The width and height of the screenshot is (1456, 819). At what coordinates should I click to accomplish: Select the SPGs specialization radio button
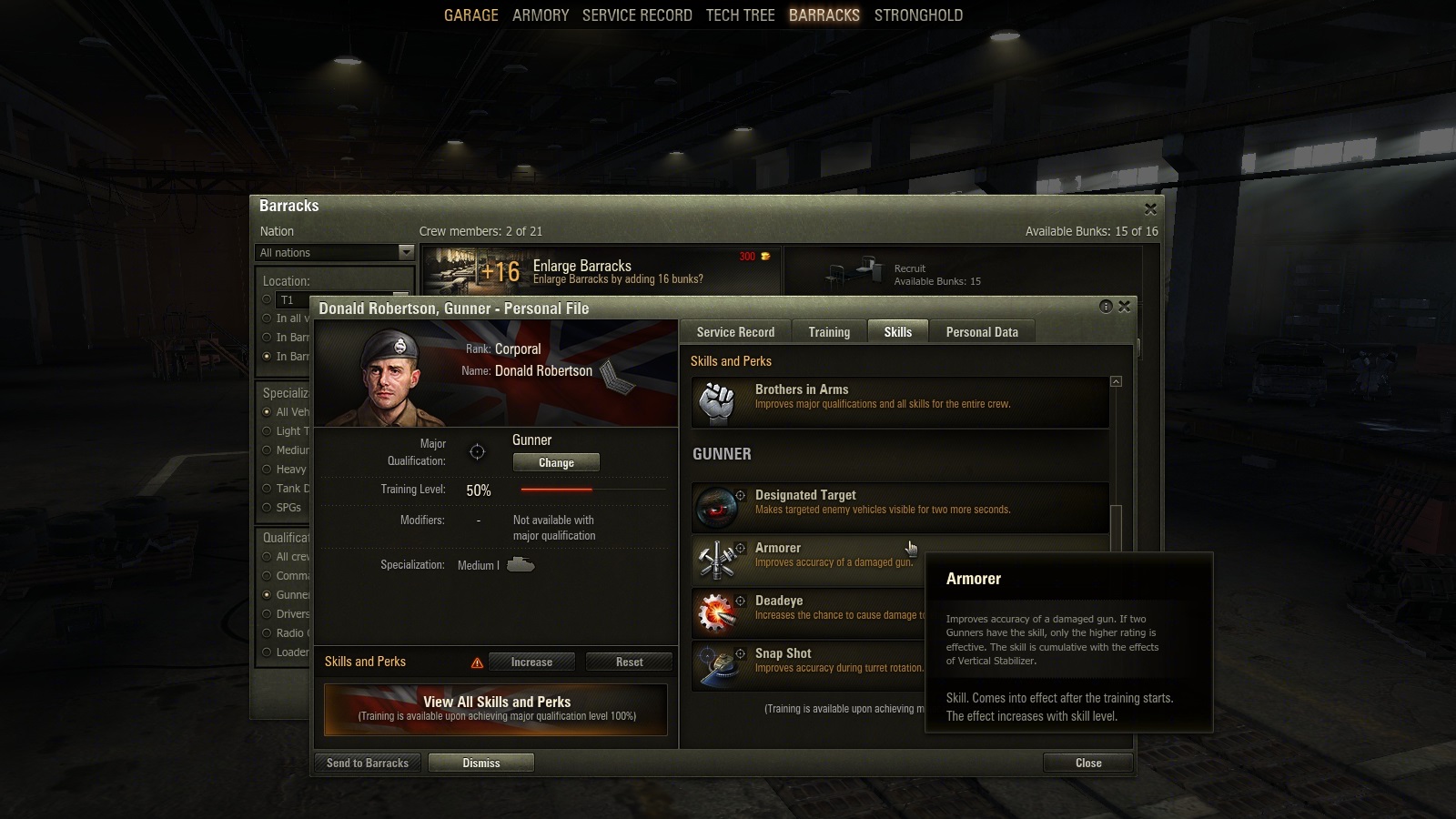(x=267, y=508)
